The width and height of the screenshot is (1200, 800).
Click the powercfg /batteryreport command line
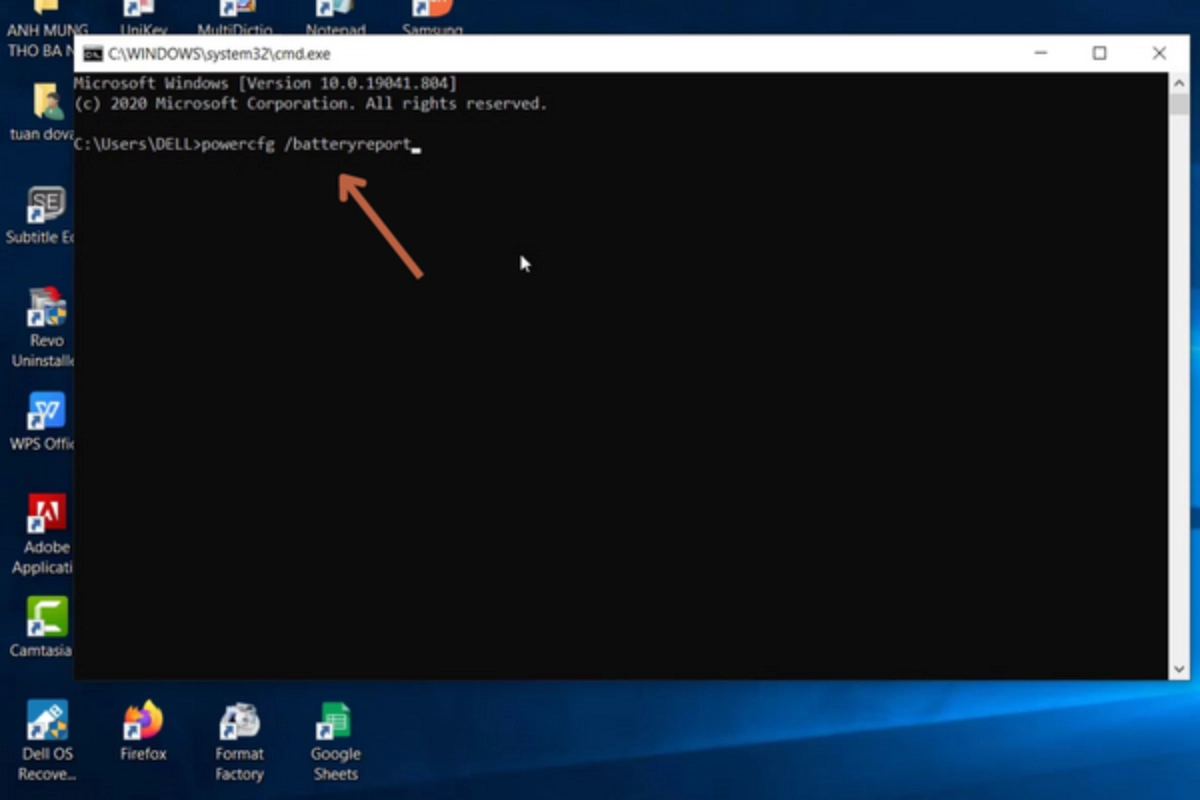[x=305, y=145]
